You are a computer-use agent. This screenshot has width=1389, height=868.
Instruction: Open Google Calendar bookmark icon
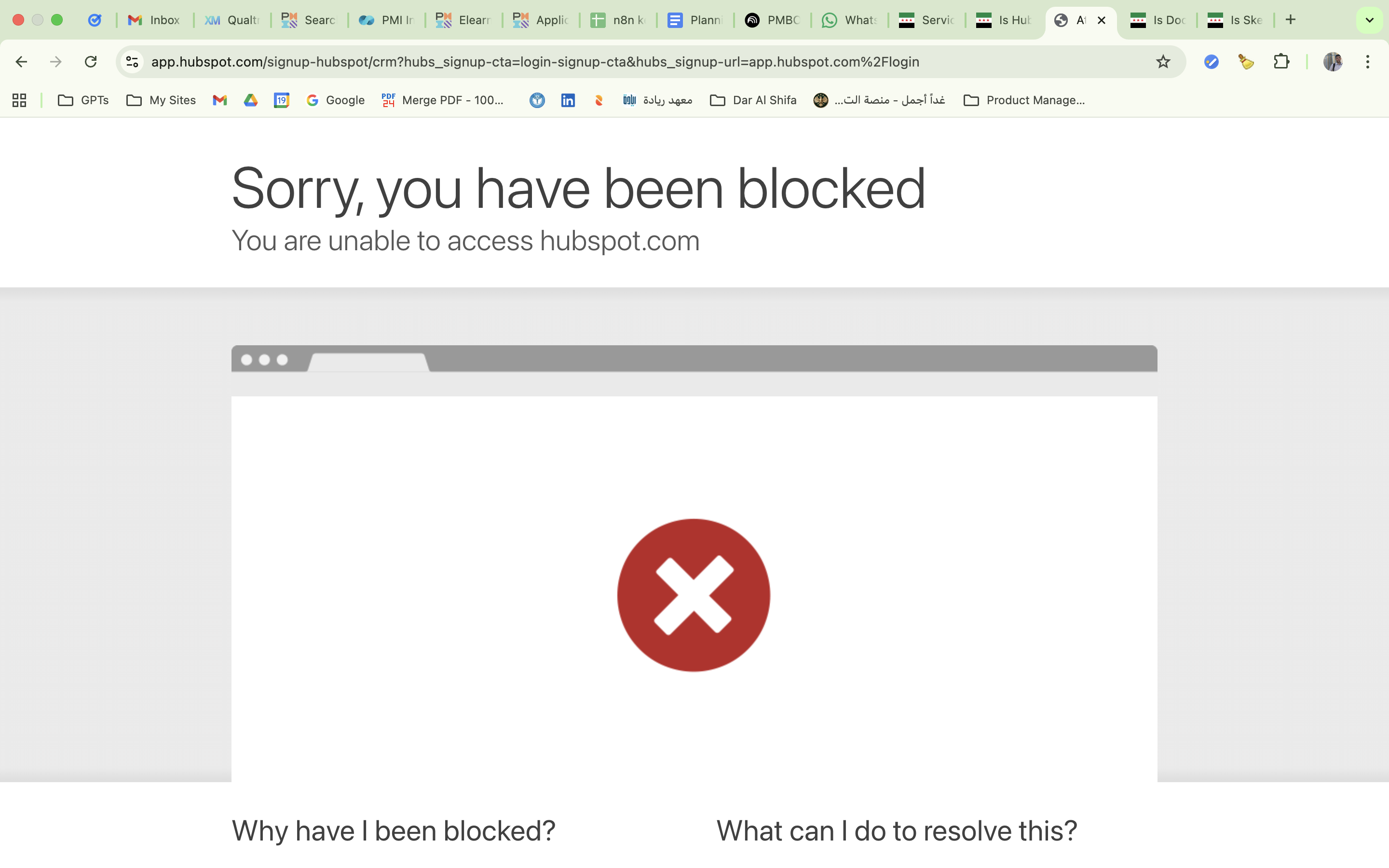pyautogui.click(x=281, y=100)
